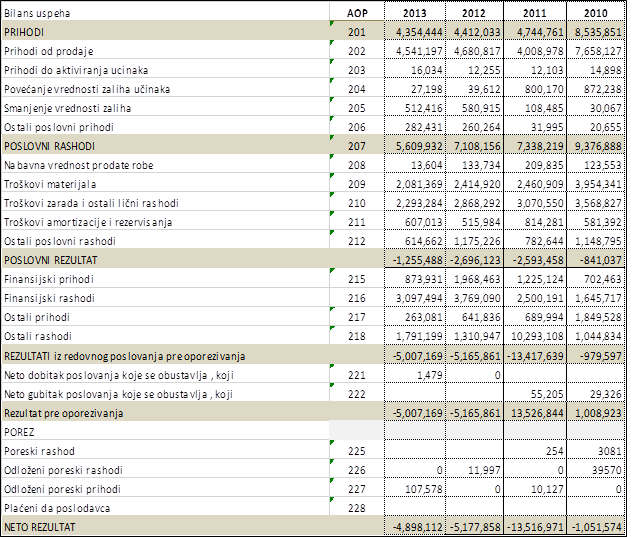Click 'Neto dobitak poslovanja' row label
Screen dimensions: 633x537
tap(119, 375)
